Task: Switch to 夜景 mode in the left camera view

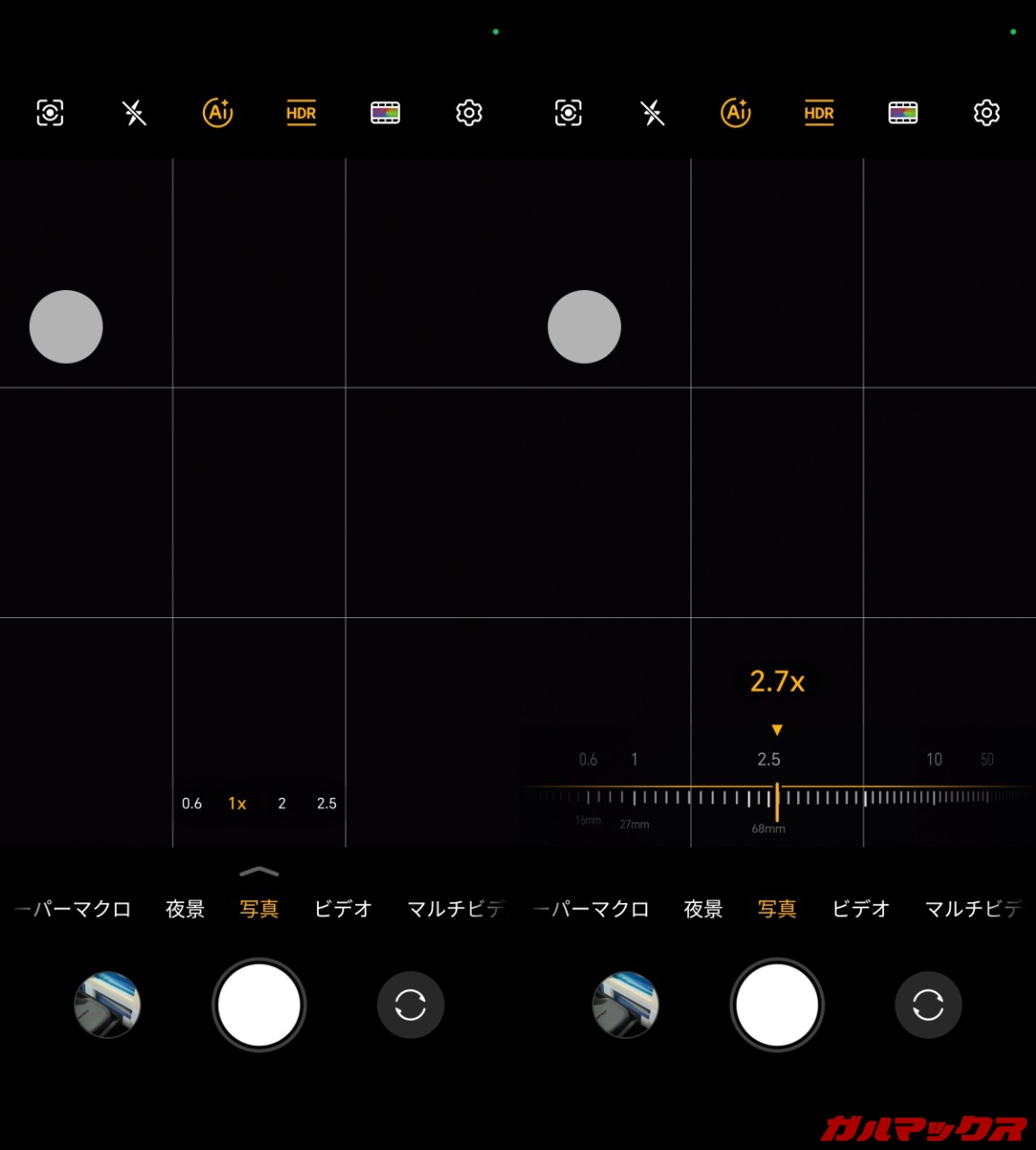Action: pyautogui.click(x=185, y=909)
